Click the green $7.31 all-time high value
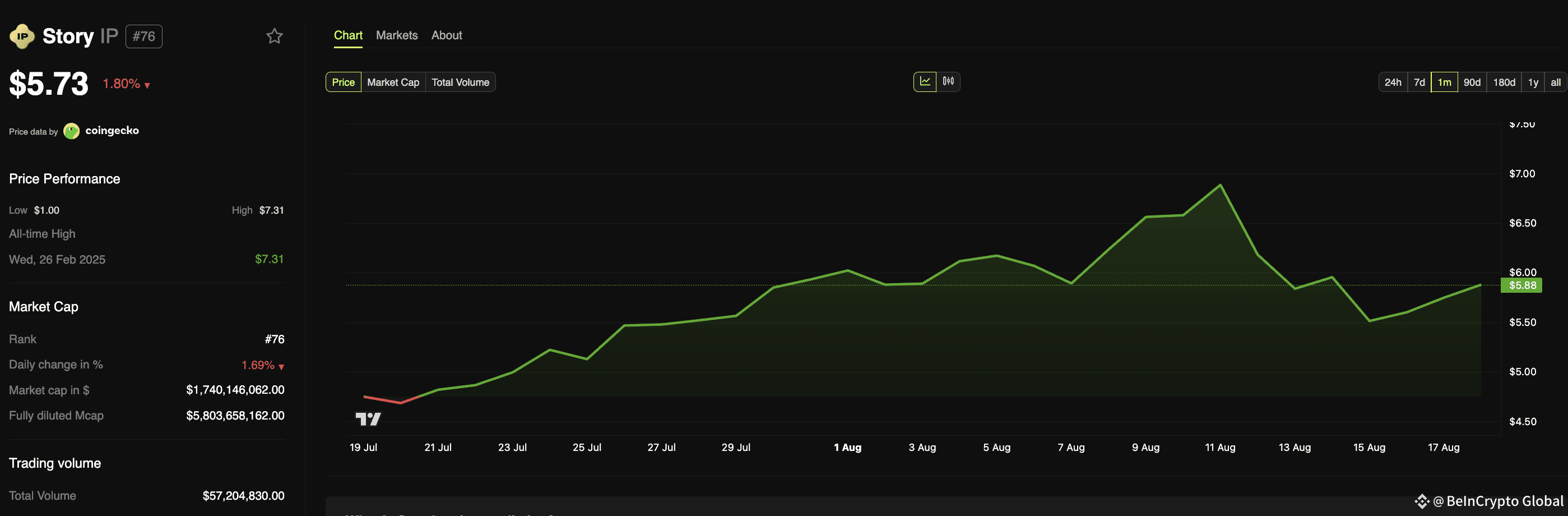The width and height of the screenshot is (1568, 516). click(269, 259)
